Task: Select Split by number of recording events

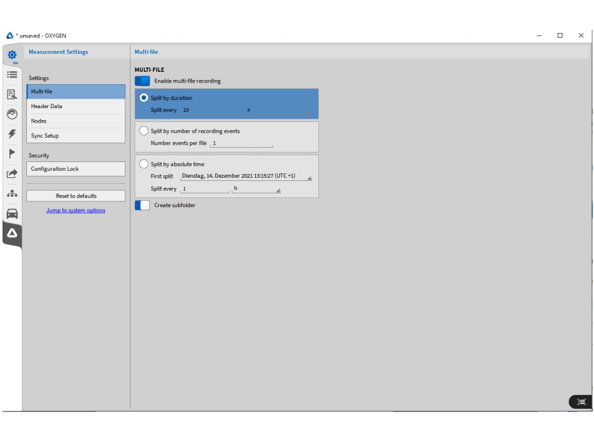Action: click(144, 131)
